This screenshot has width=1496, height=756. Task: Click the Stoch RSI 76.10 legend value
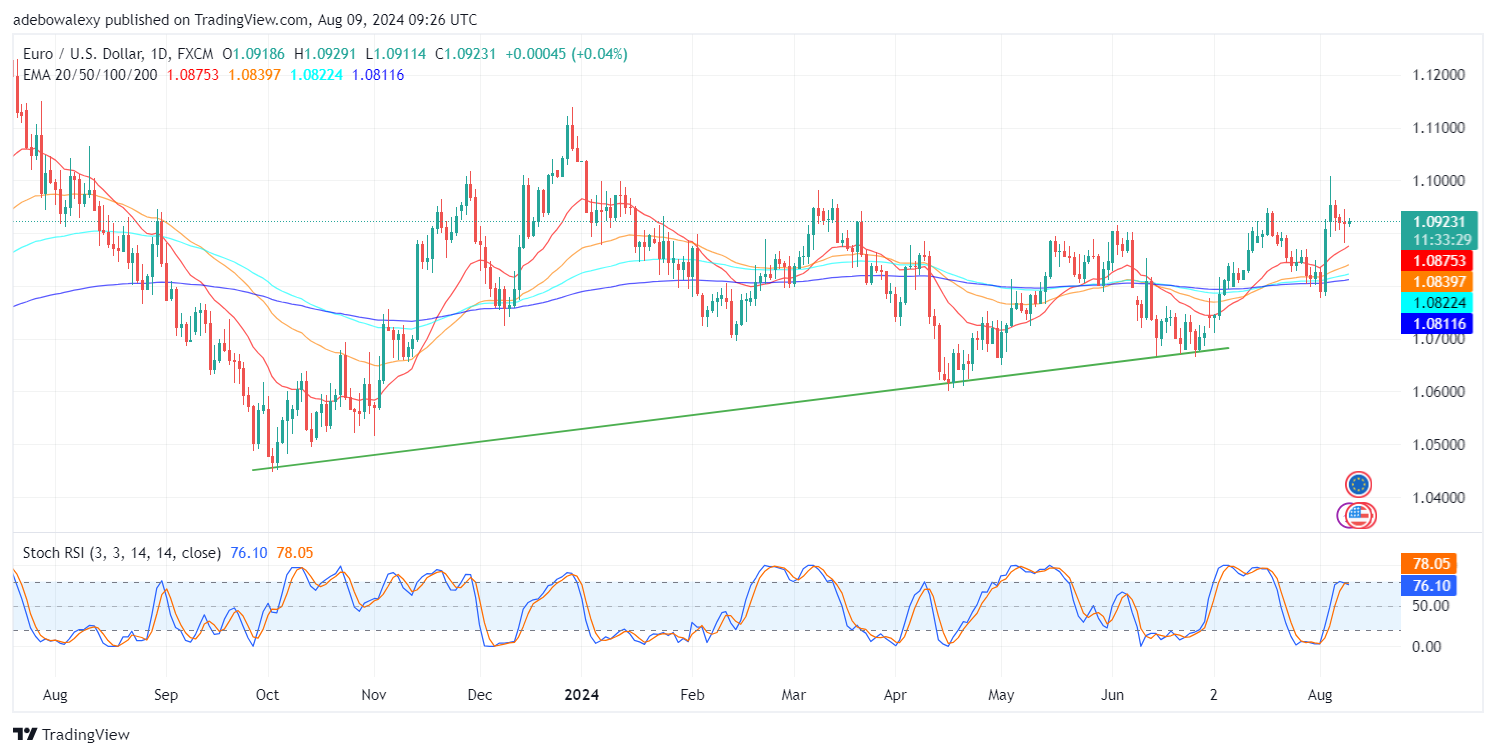[247, 552]
